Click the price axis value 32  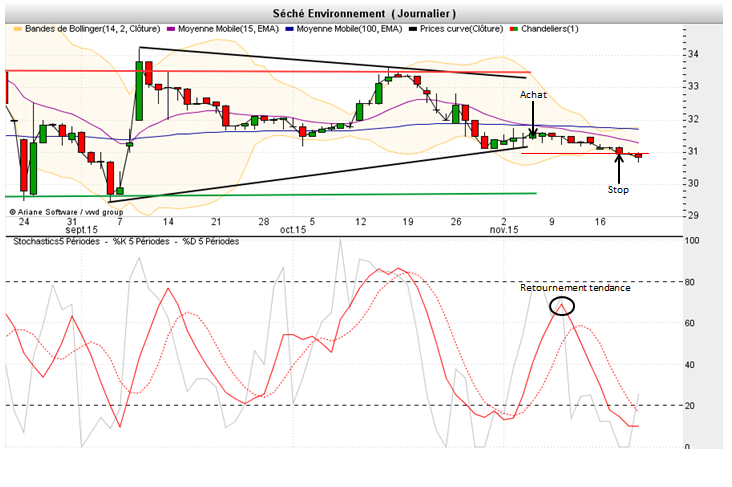coord(694,119)
